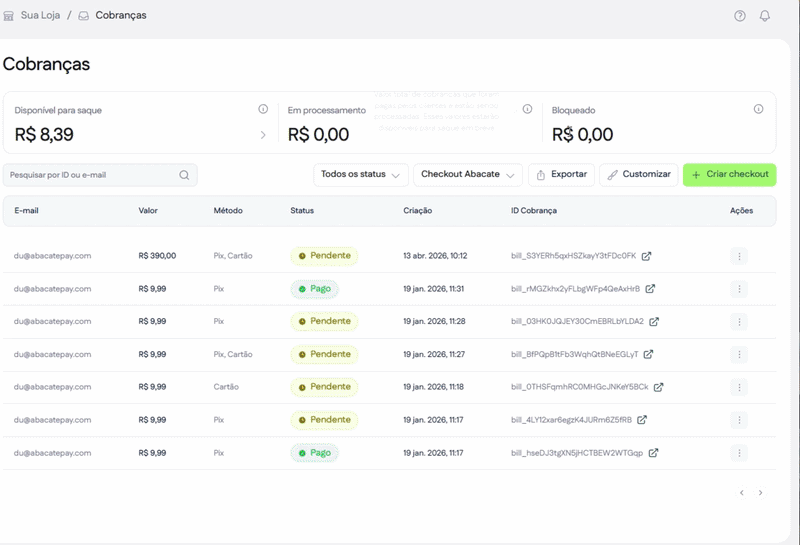Click the date 19 jan. 2026, 11:31

(434, 289)
